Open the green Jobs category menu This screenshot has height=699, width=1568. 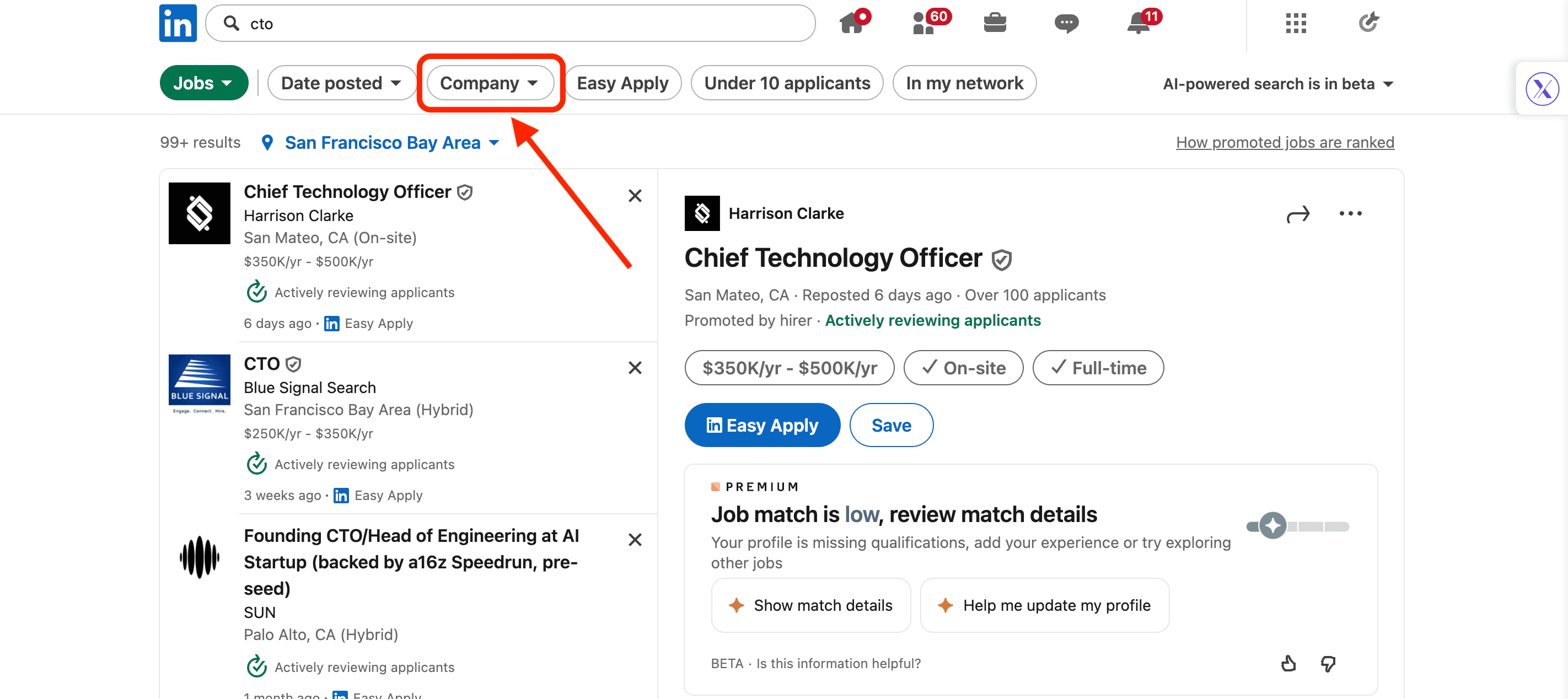click(x=203, y=83)
